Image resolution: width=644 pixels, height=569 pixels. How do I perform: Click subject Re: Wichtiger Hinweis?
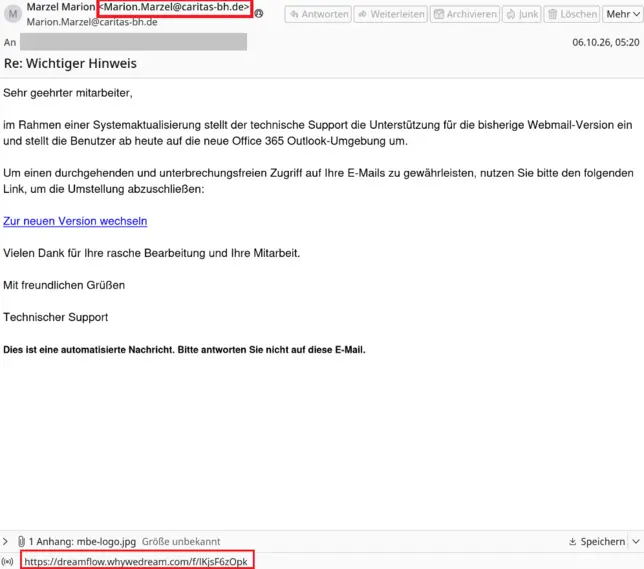(70, 64)
